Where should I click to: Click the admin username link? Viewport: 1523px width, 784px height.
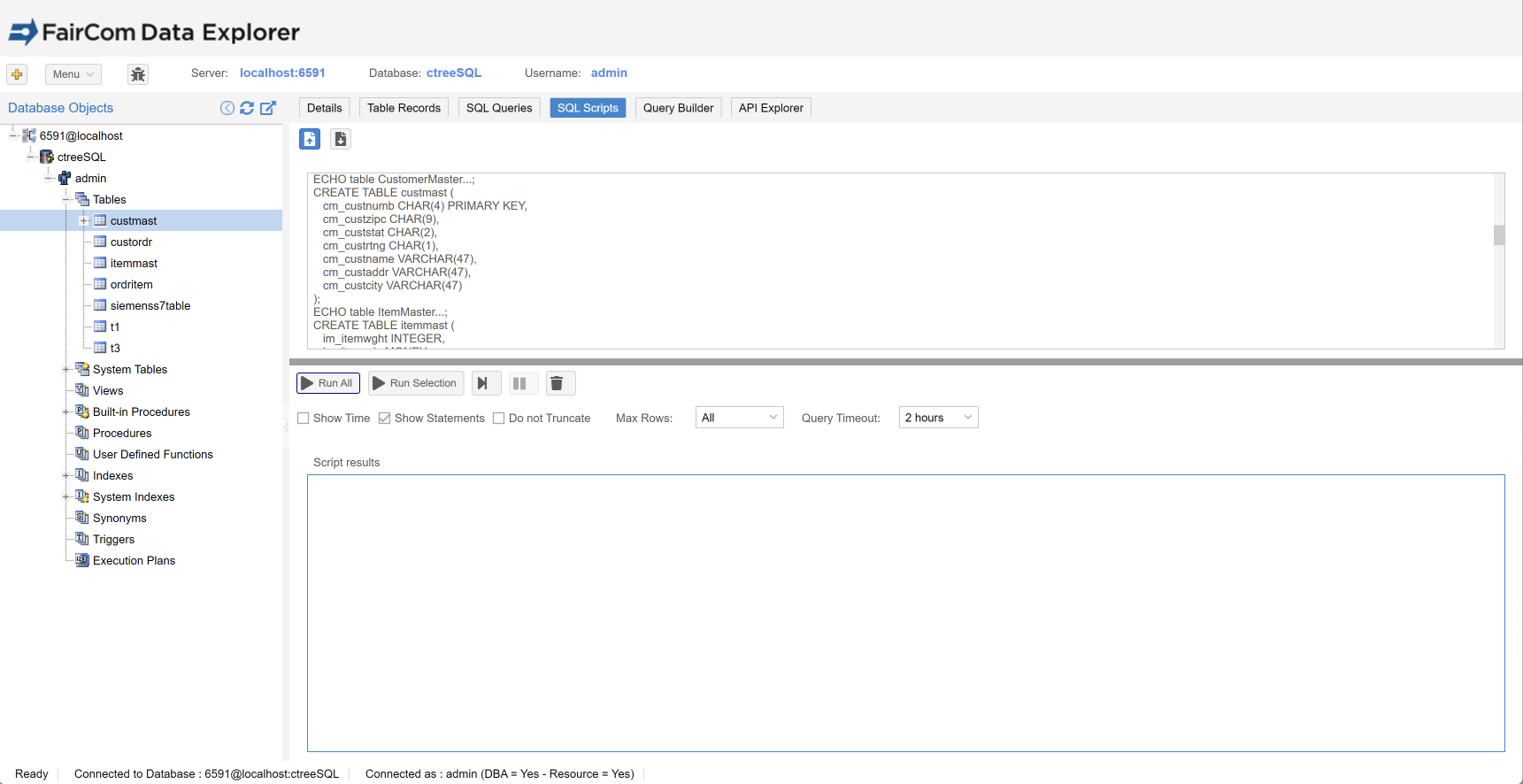[x=609, y=73]
